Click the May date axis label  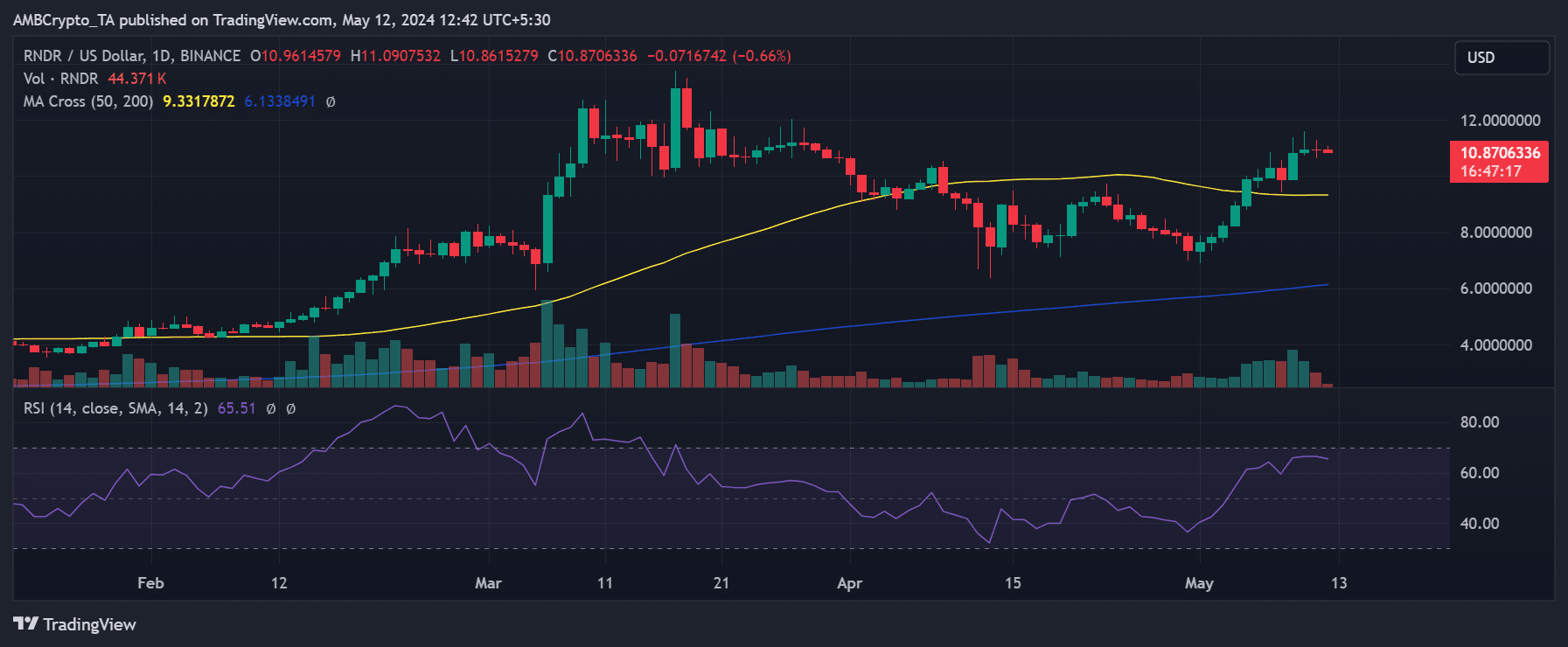tap(1199, 583)
